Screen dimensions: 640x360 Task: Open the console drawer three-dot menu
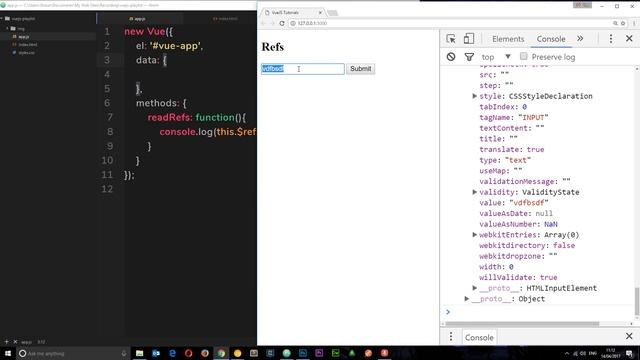451,336
